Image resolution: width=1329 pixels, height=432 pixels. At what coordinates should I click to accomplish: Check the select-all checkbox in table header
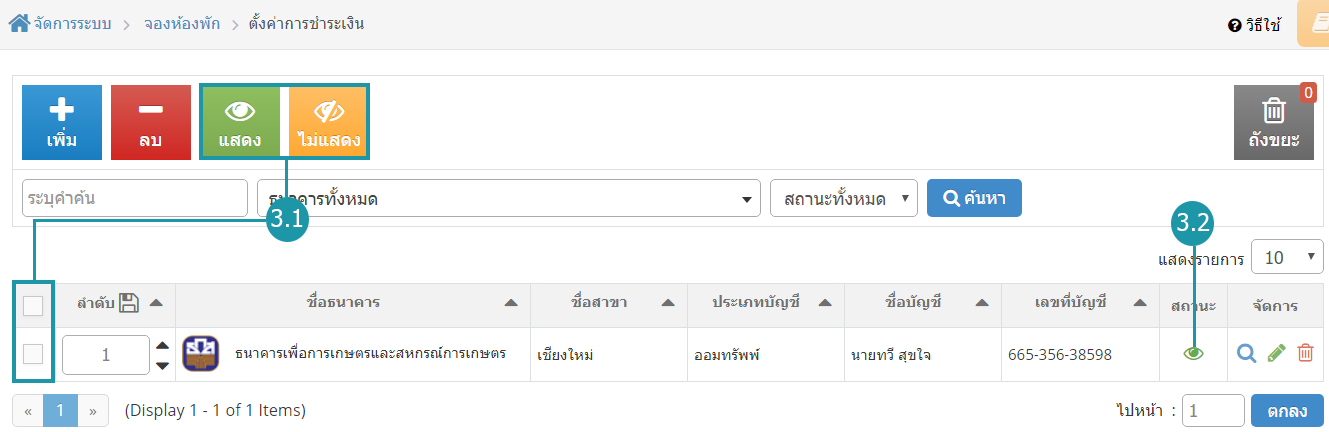pyautogui.click(x=33, y=305)
